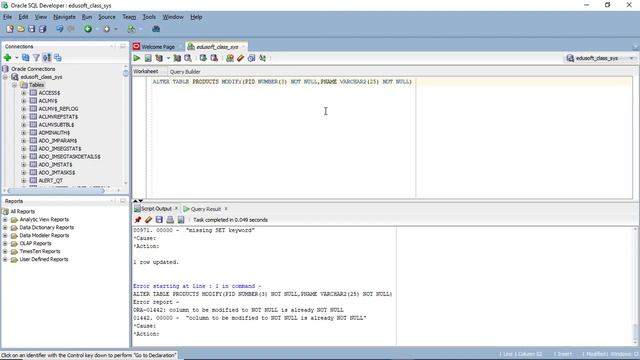Click the Collapse All icon in Connections panel
The width and height of the screenshot is (640, 360).
pyautogui.click(x=58, y=58)
